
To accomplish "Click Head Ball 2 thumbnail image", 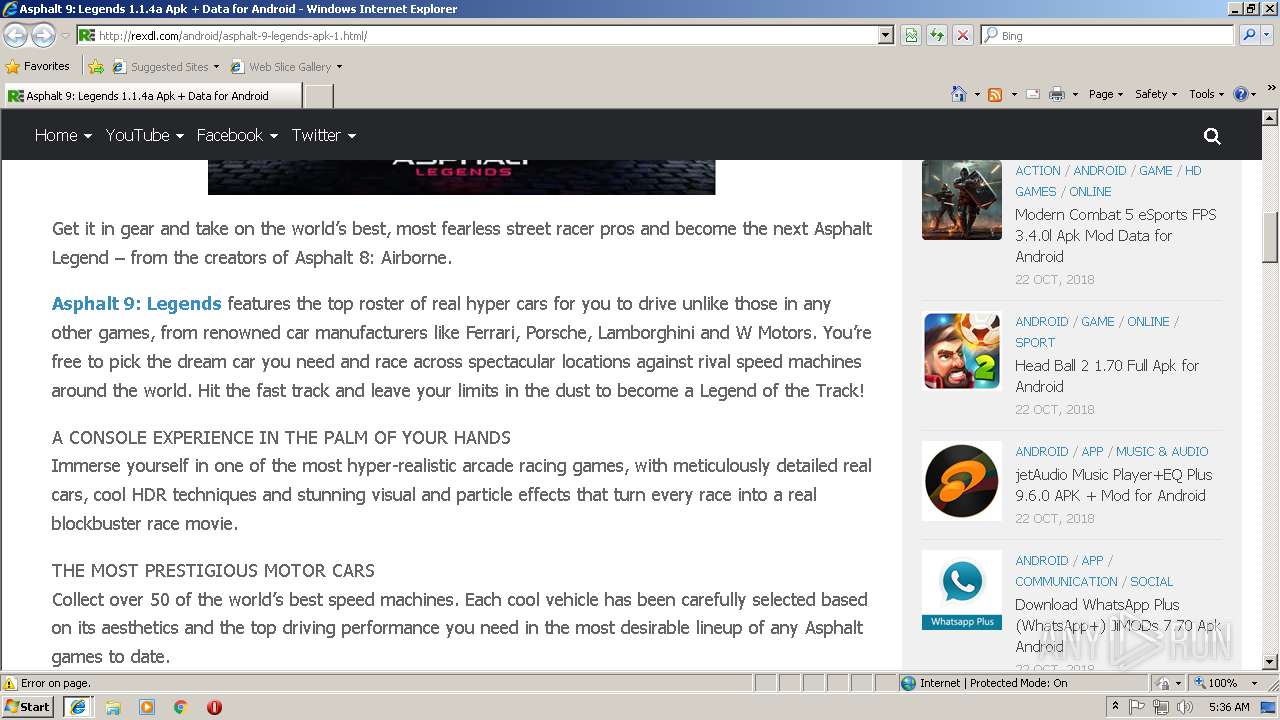I will tap(962, 351).
